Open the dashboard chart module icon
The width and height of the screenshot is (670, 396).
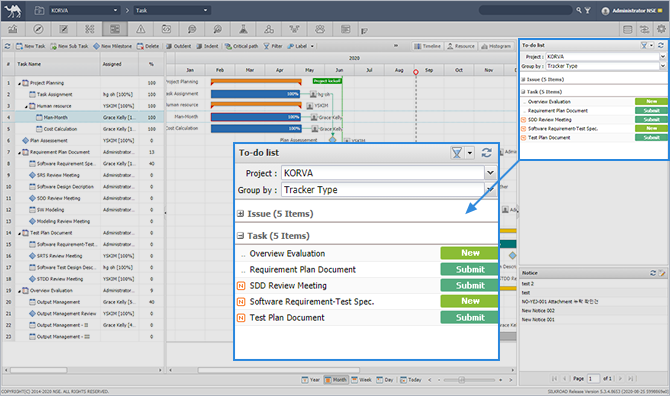point(13,29)
